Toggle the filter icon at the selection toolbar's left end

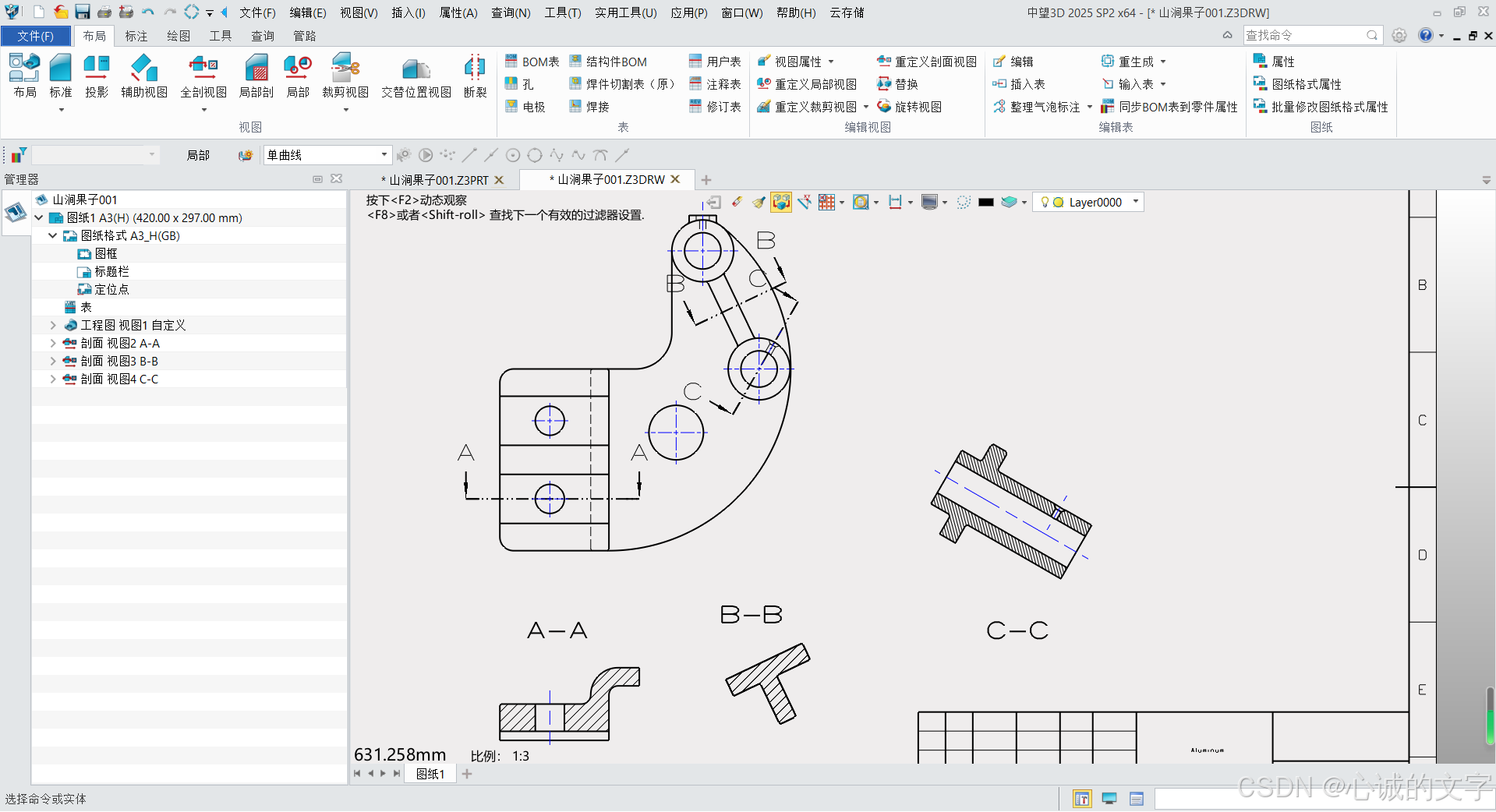[18, 155]
